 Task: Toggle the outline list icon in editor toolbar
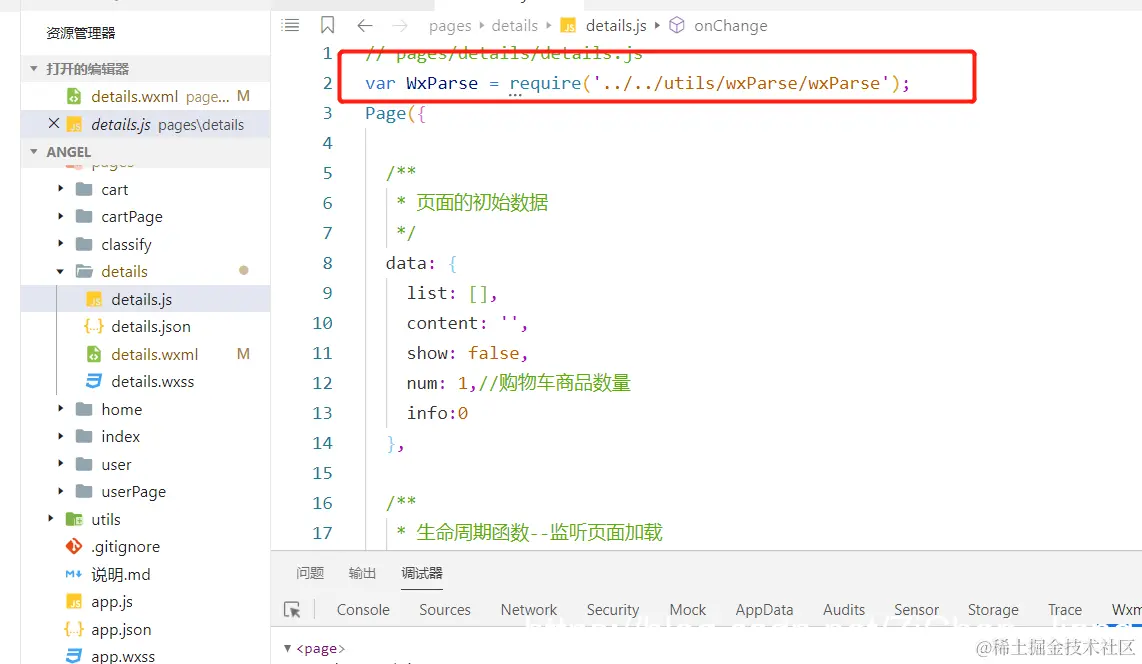(x=290, y=25)
